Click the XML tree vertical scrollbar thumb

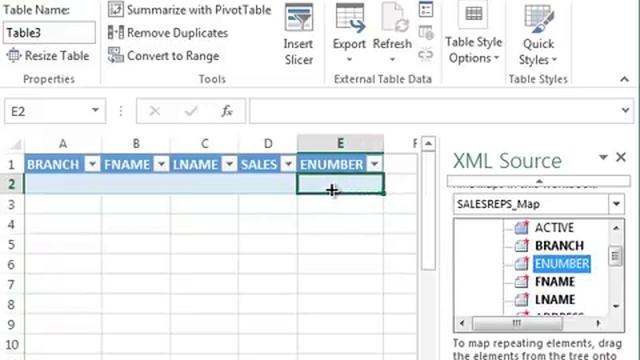[x=615, y=256]
